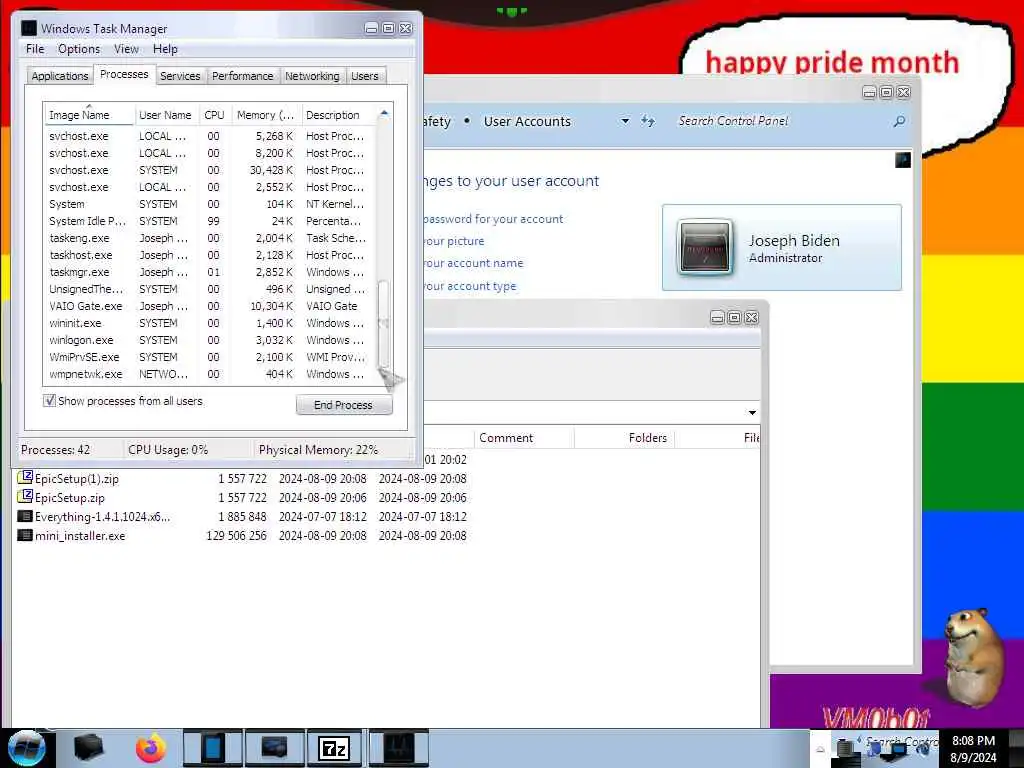The width and height of the screenshot is (1024, 768).
Task: Switch to the Task Manager taskbar button
Action: click(x=399, y=748)
